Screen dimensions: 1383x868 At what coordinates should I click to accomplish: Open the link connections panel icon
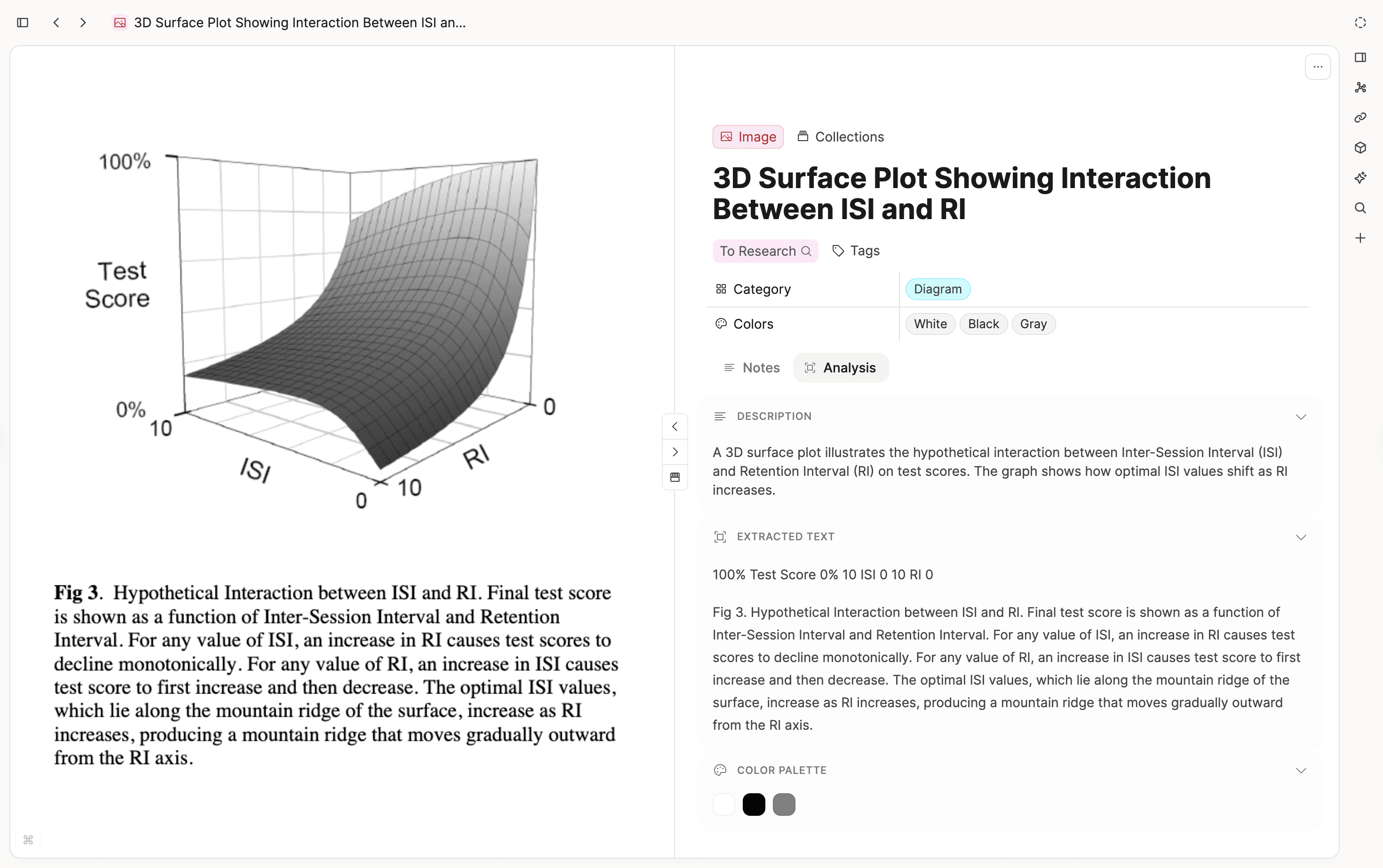(1360, 118)
